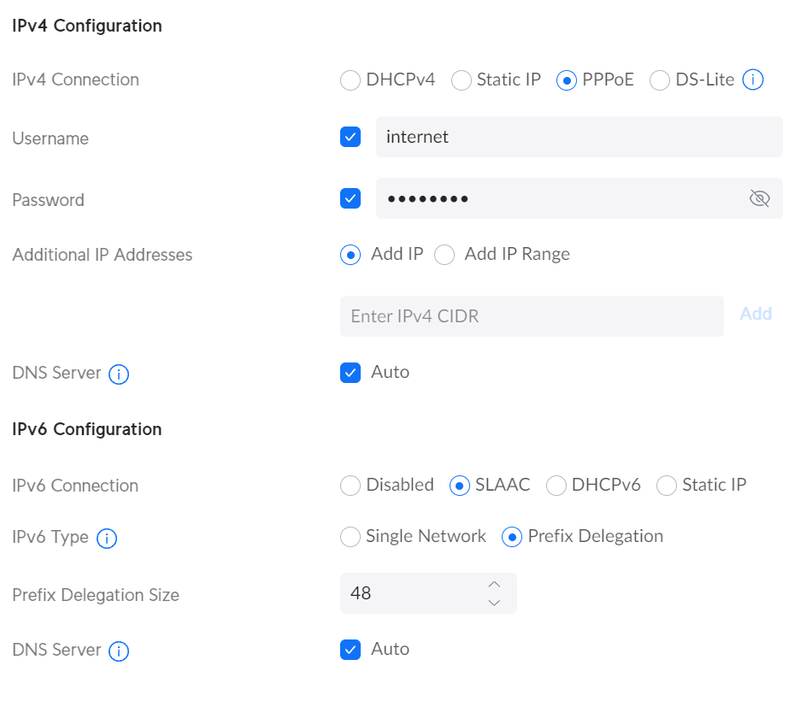Uncheck the Username checkbox
Screen dimensions: 800x707
[x=350, y=137]
